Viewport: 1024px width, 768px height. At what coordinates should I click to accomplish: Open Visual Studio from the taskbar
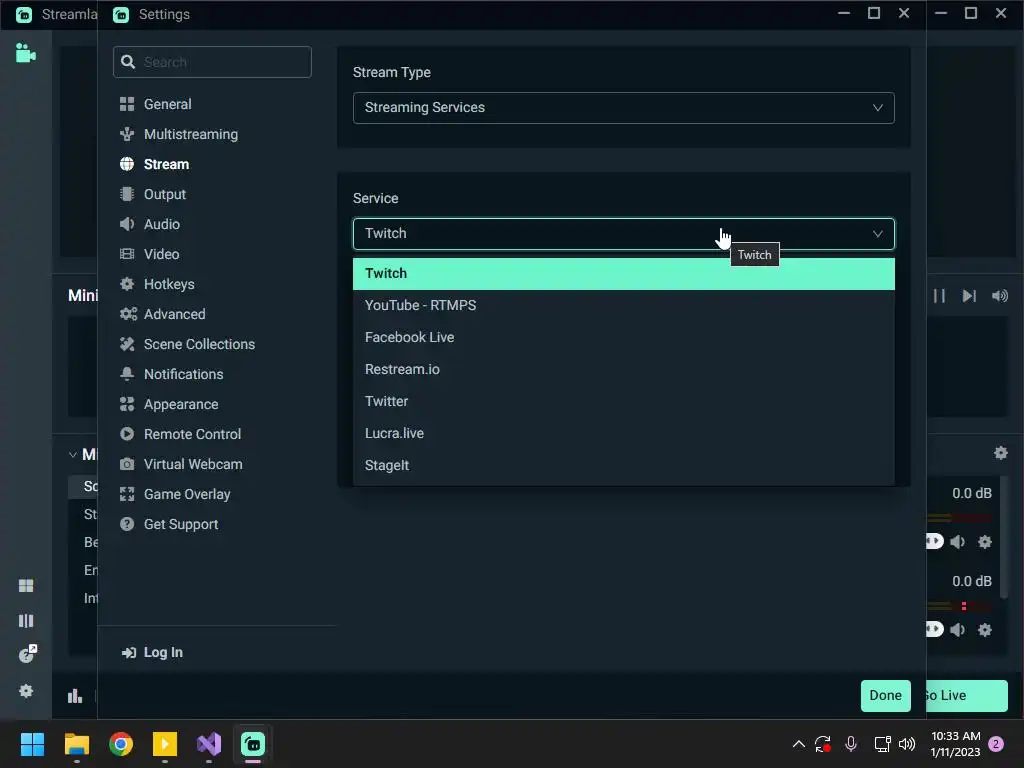(209, 744)
